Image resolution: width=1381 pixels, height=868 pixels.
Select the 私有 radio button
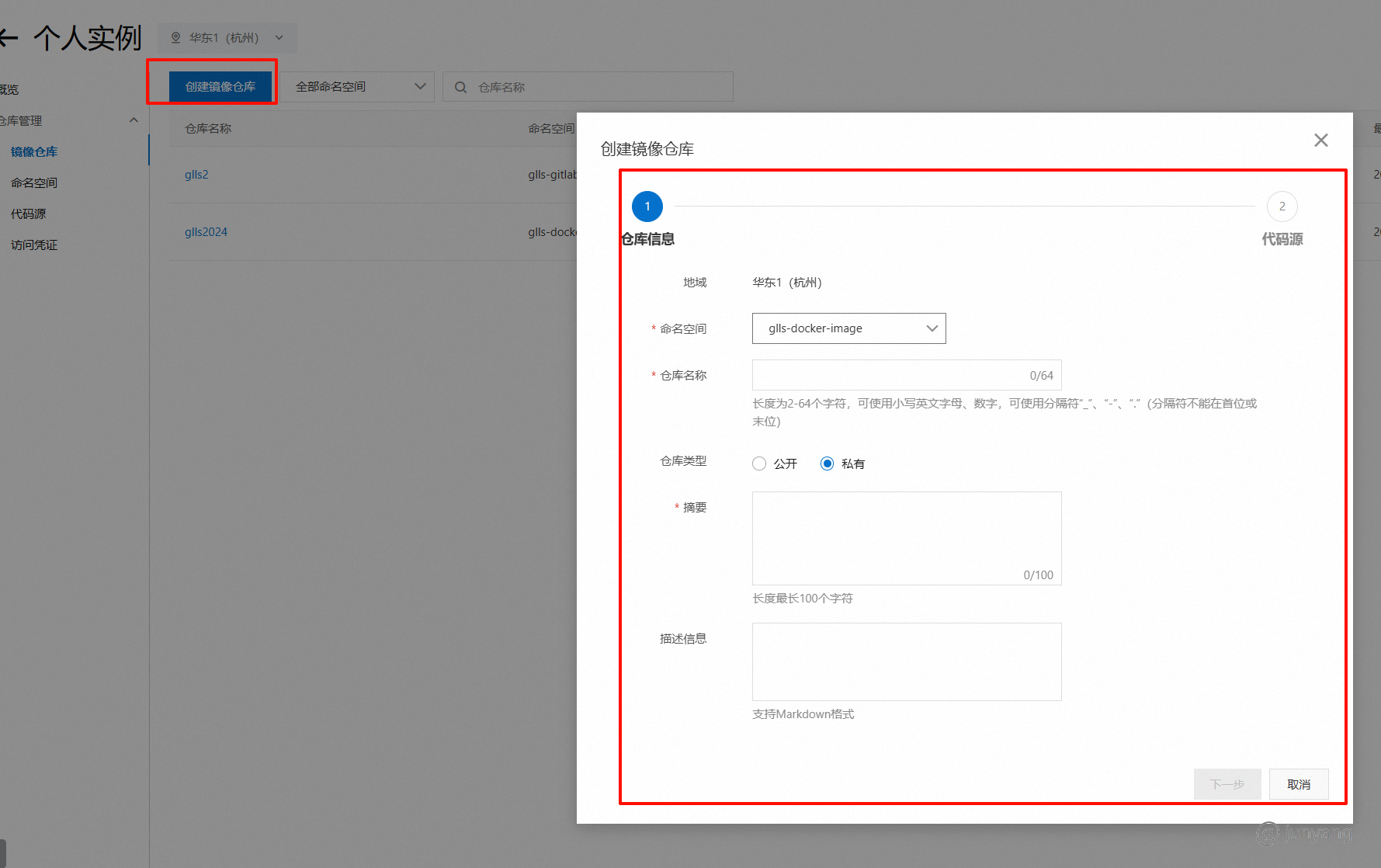coord(827,464)
